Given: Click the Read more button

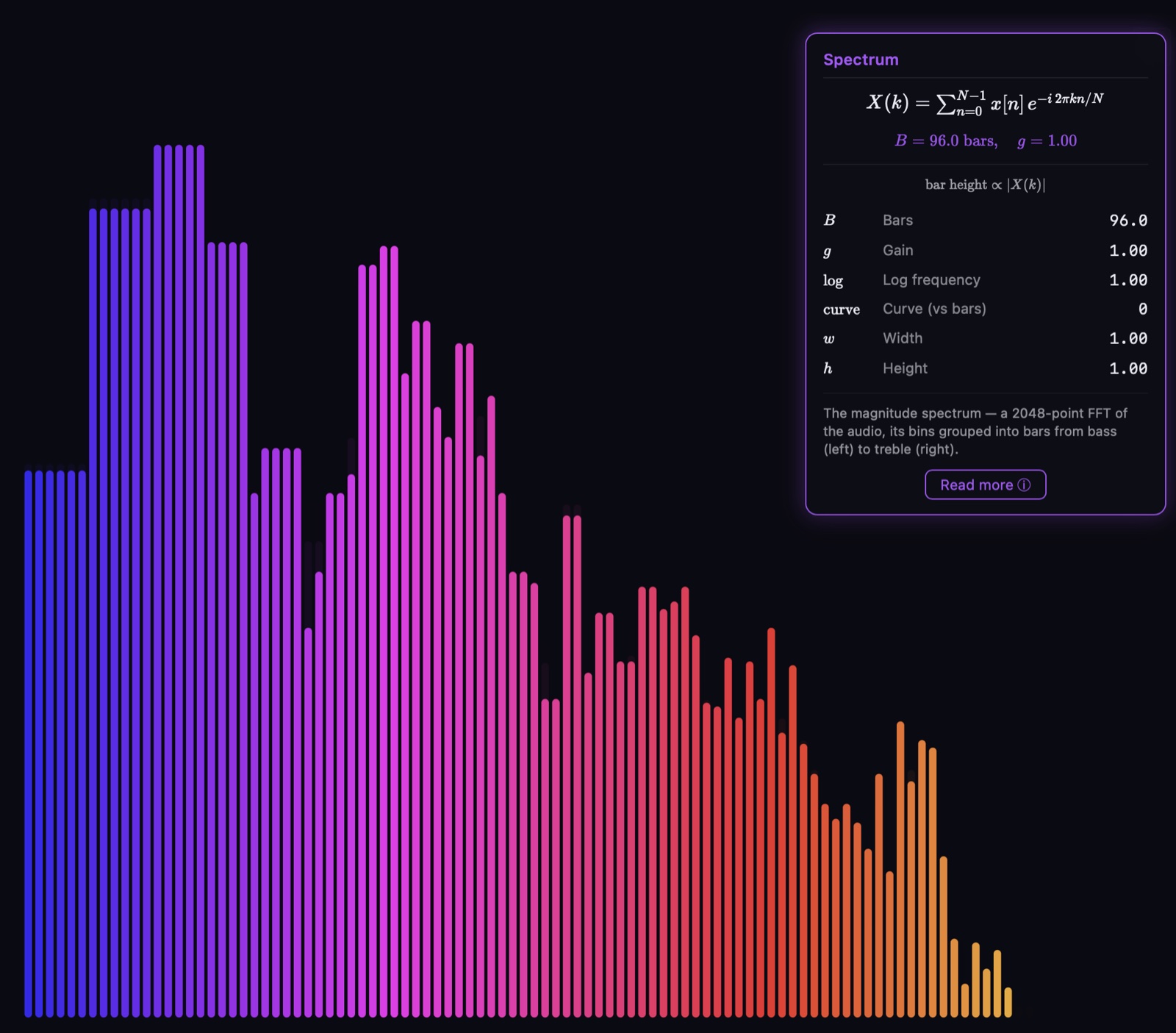Looking at the screenshot, I should point(985,485).
